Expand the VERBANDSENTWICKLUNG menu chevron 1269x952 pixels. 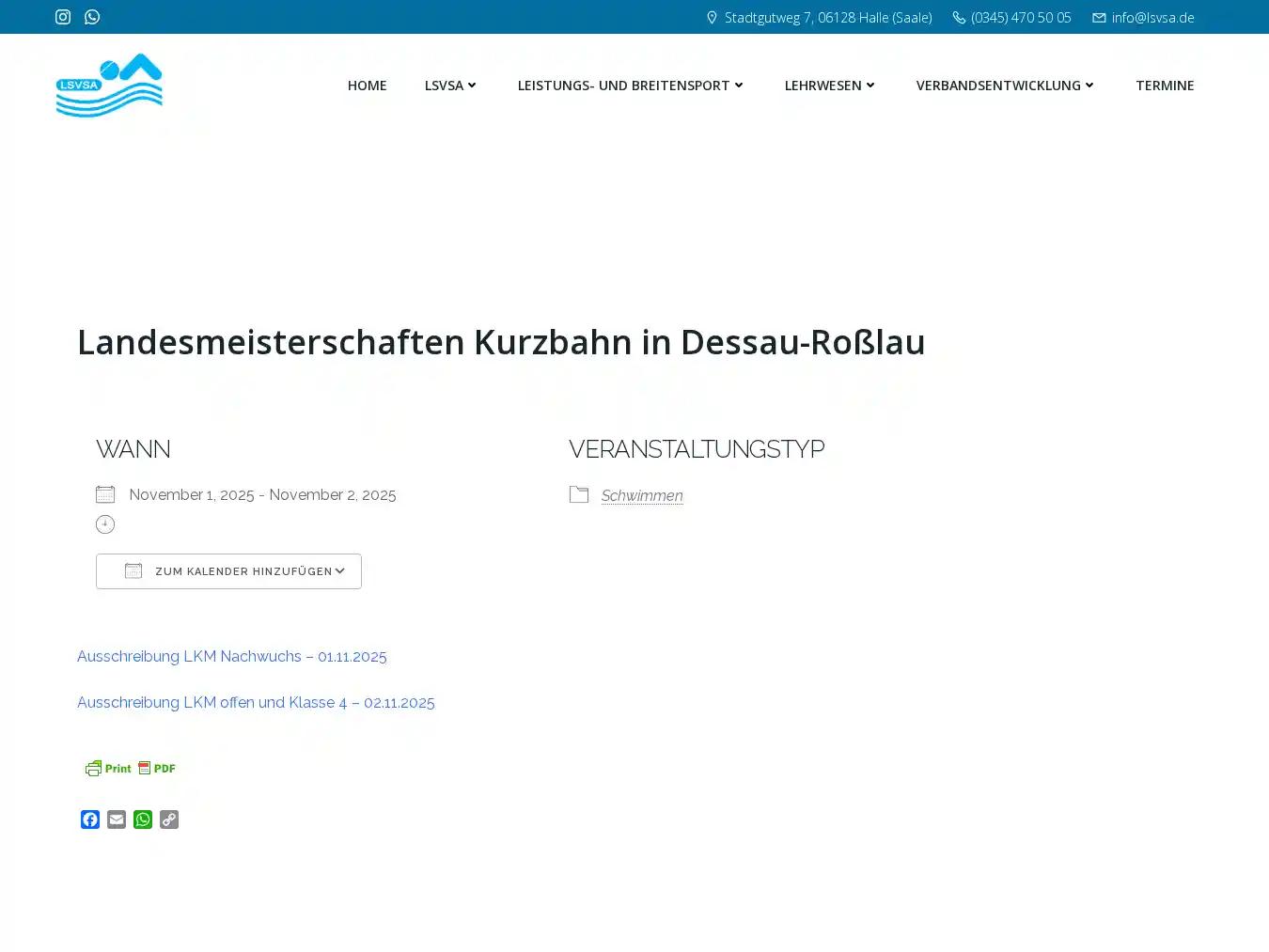click(x=1090, y=86)
